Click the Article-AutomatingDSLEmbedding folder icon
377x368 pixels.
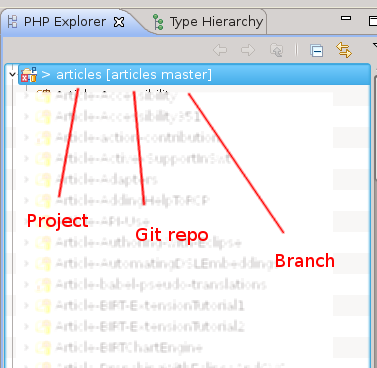pos(43,263)
